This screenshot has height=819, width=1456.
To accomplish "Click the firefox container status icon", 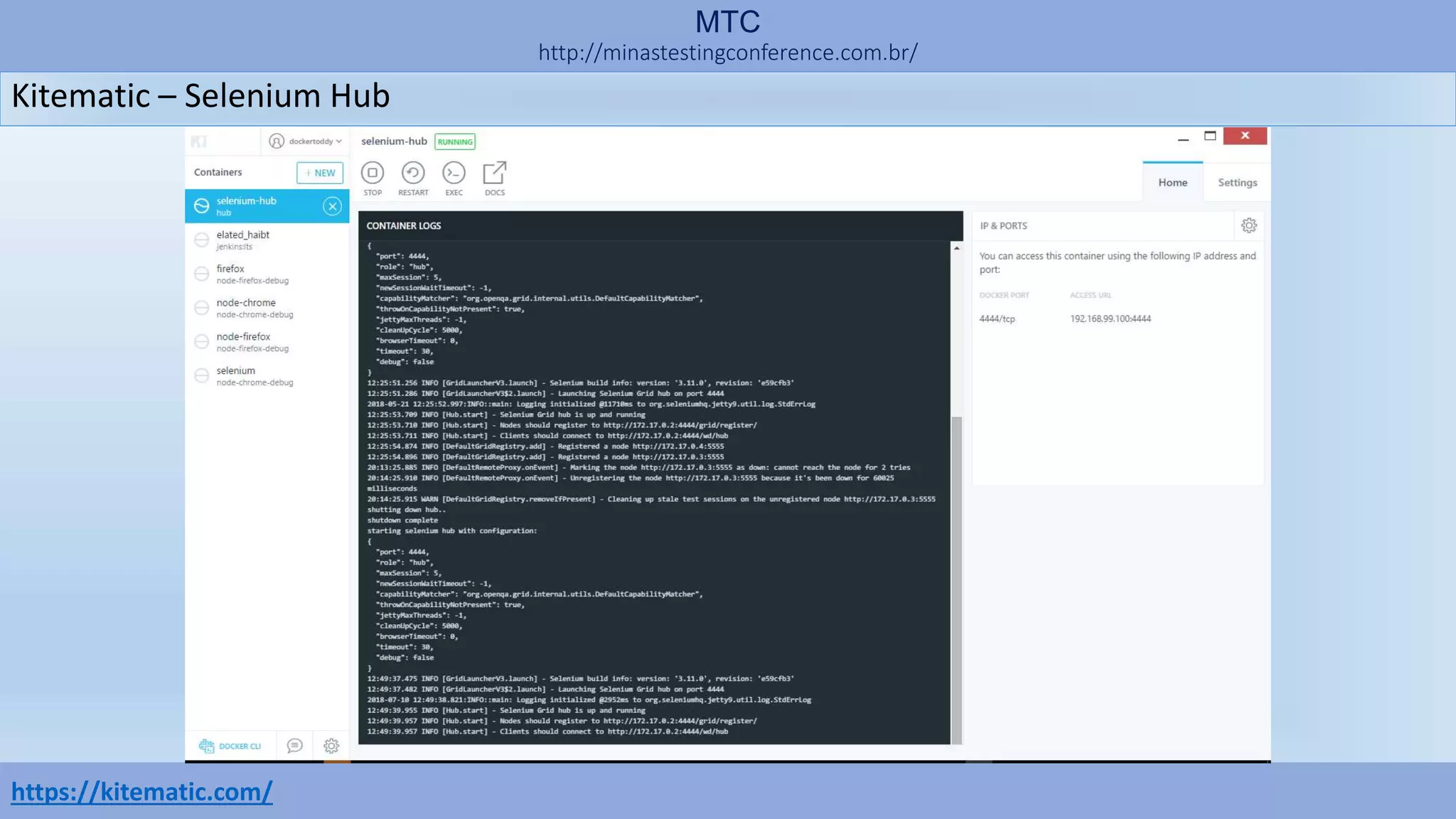I will (x=202, y=274).
